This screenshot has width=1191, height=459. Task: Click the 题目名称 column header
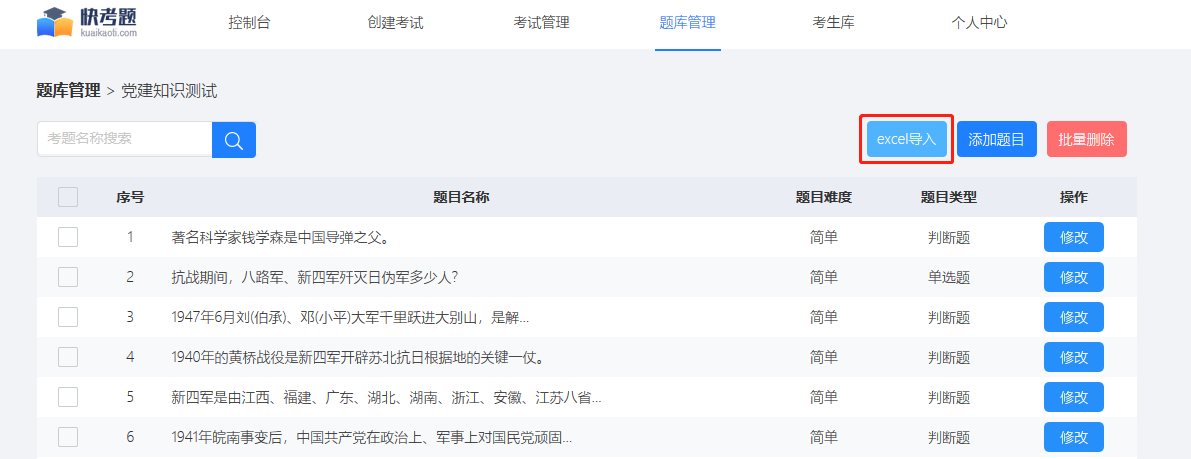point(461,198)
